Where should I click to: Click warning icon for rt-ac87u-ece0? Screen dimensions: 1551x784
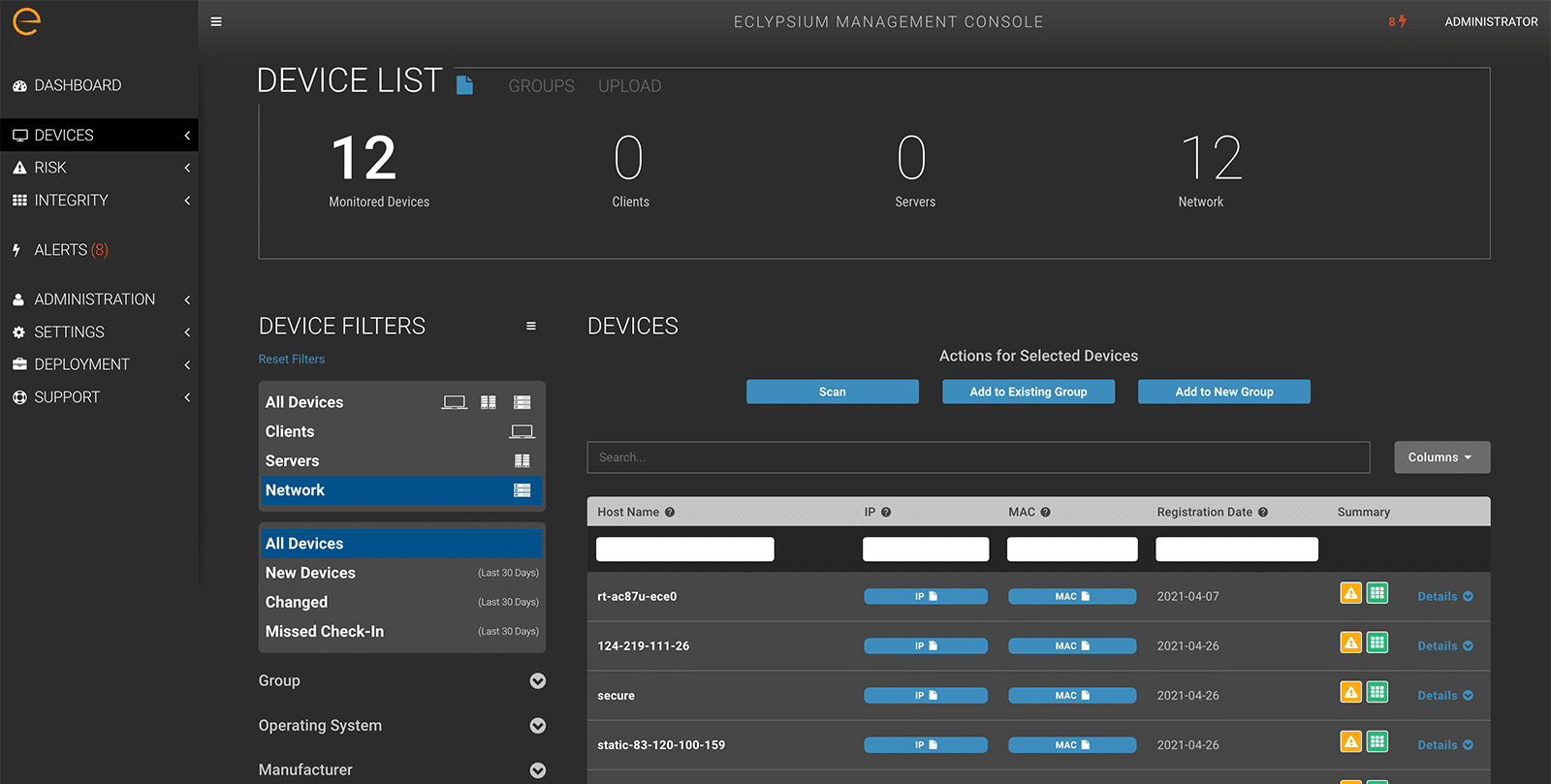[1351, 593]
